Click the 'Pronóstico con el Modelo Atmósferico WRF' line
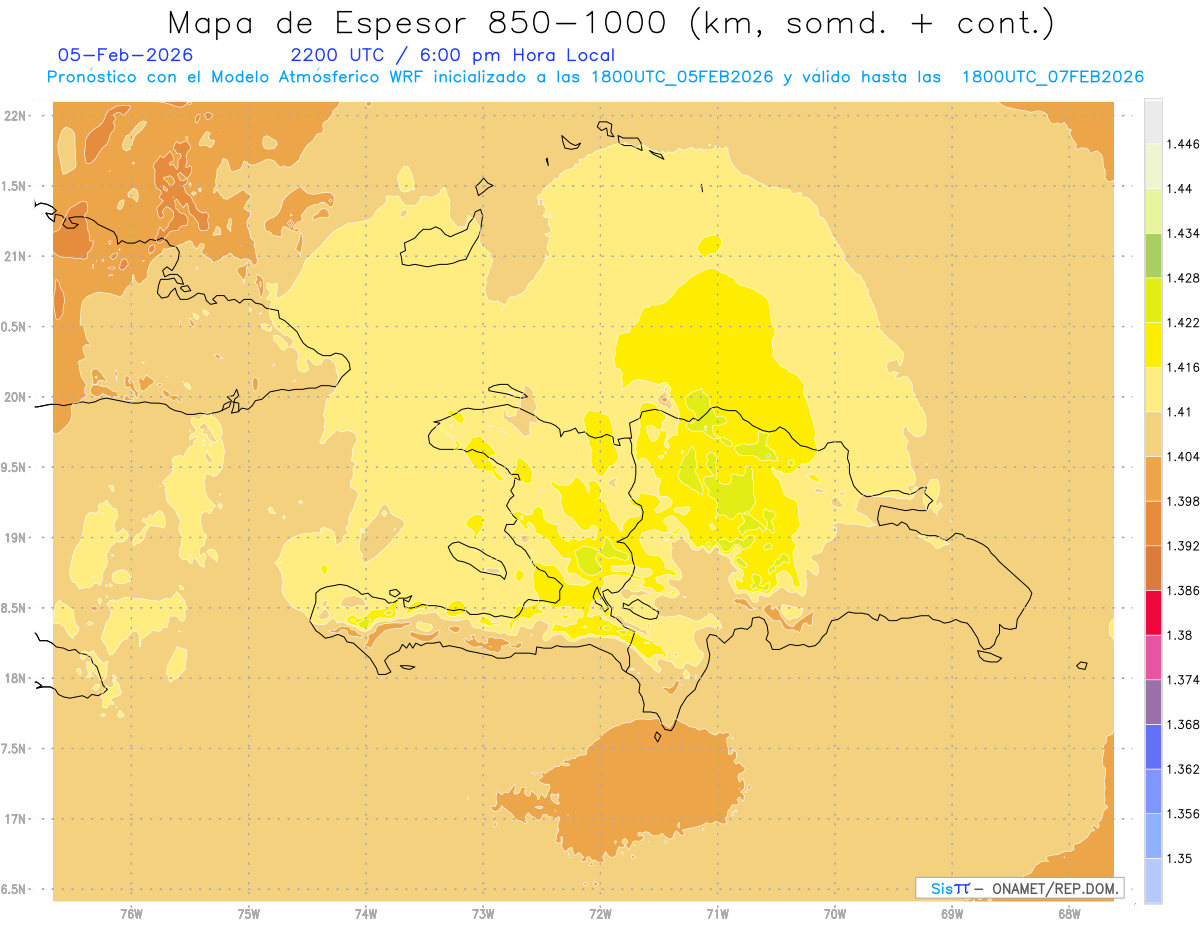Image resolution: width=1200 pixels, height=927 pixels. 595,77
